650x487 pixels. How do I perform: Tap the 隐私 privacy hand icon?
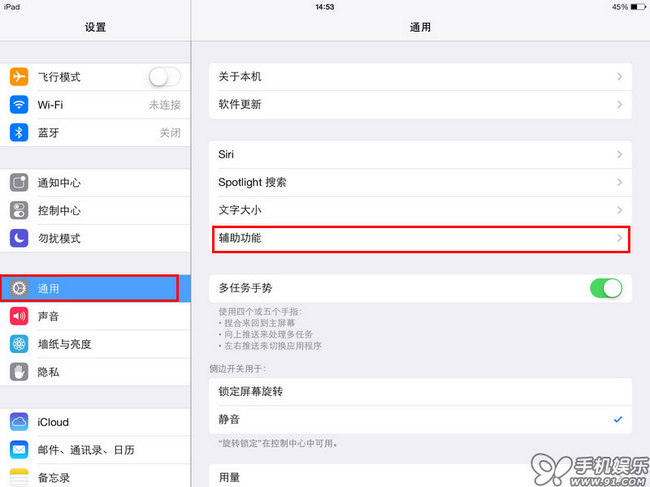(19, 372)
